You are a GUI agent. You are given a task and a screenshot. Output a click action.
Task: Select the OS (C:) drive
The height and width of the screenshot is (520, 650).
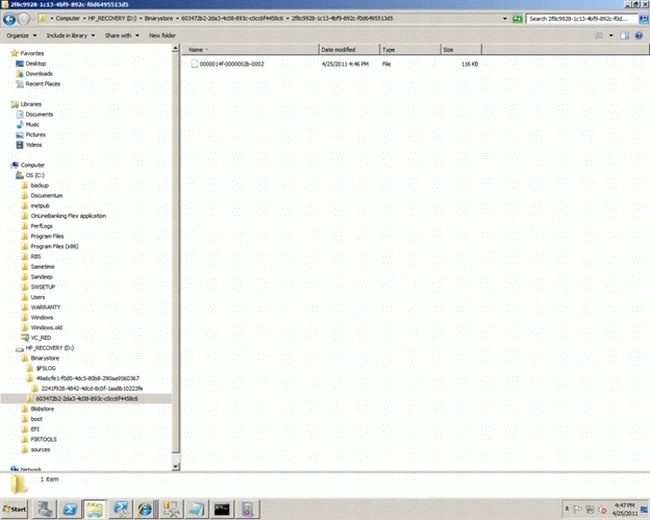35,175
